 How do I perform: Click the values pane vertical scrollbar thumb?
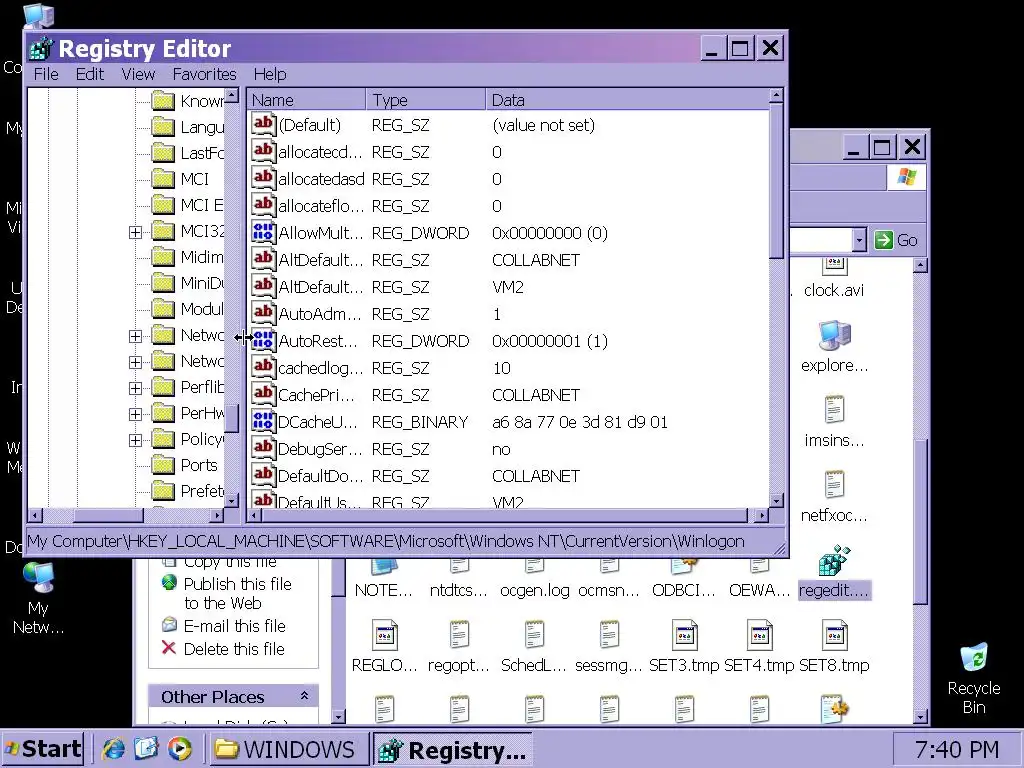tap(776, 183)
